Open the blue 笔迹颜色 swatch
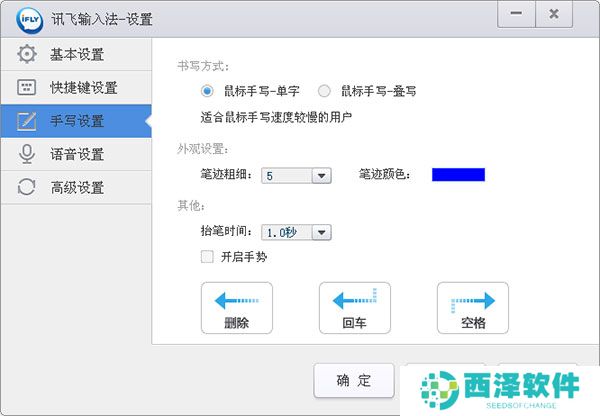This screenshot has height=416, width=600. pos(458,175)
